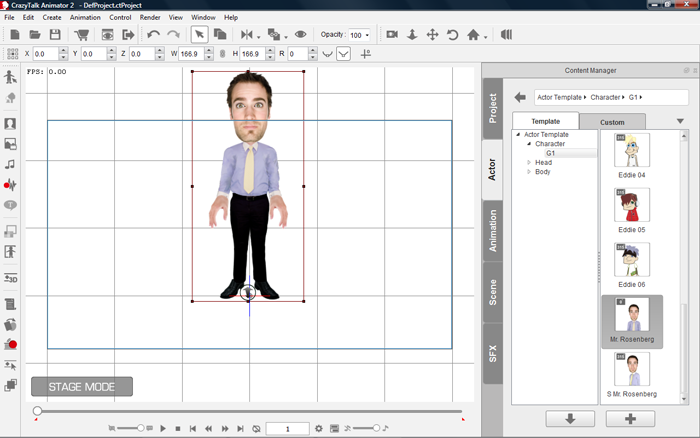Open the Animation menu
The height and width of the screenshot is (438, 700).
[85, 17]
